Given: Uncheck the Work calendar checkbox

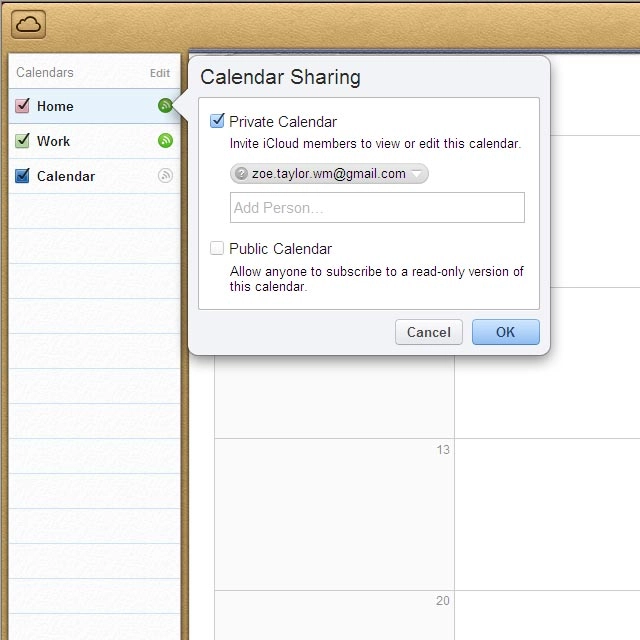Looking at the screenshot, I should (x=23, y=141).
